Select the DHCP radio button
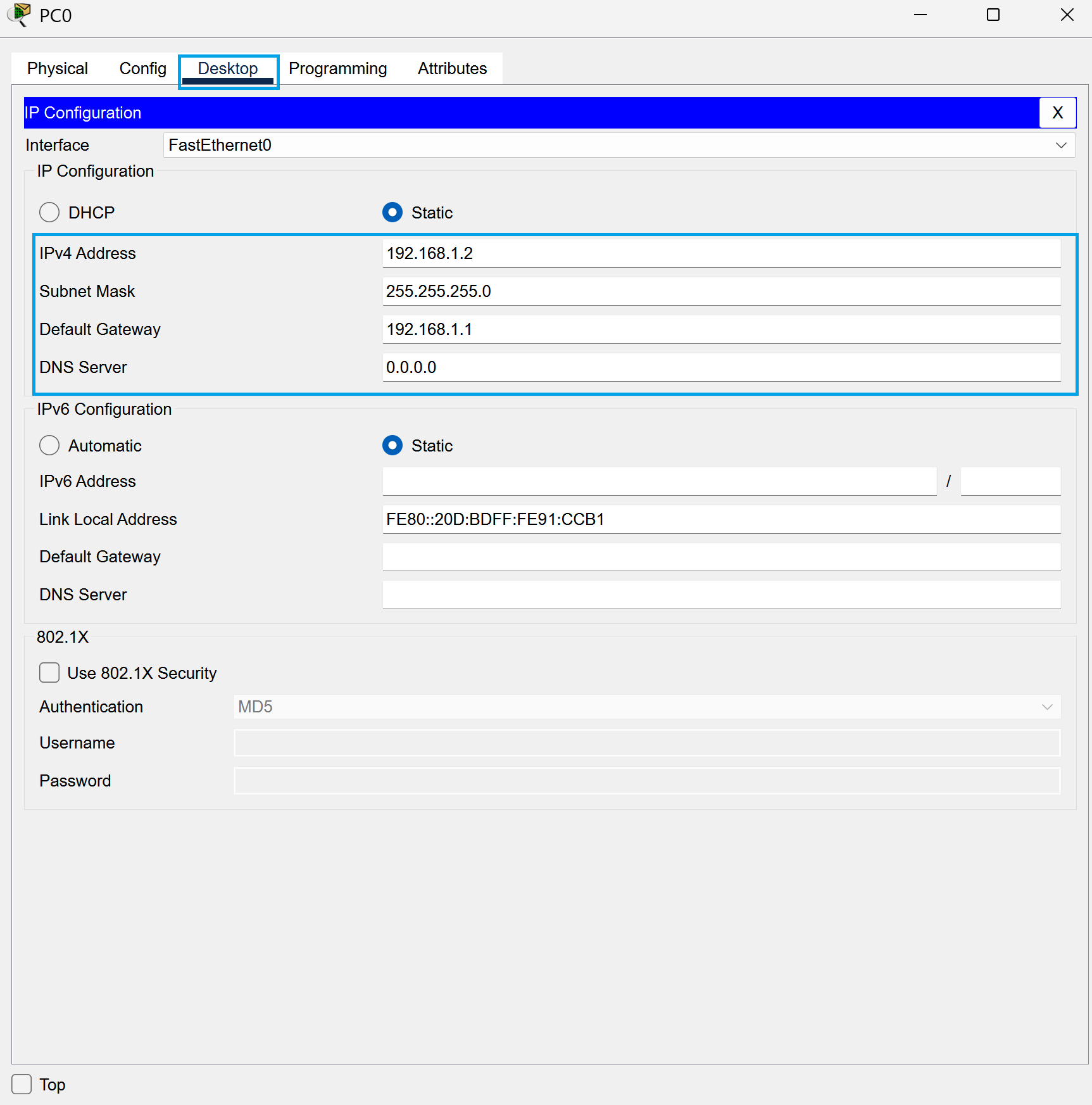Image resolution: width=1092 pixels, height=1105 pixels. tap(49, 212)
